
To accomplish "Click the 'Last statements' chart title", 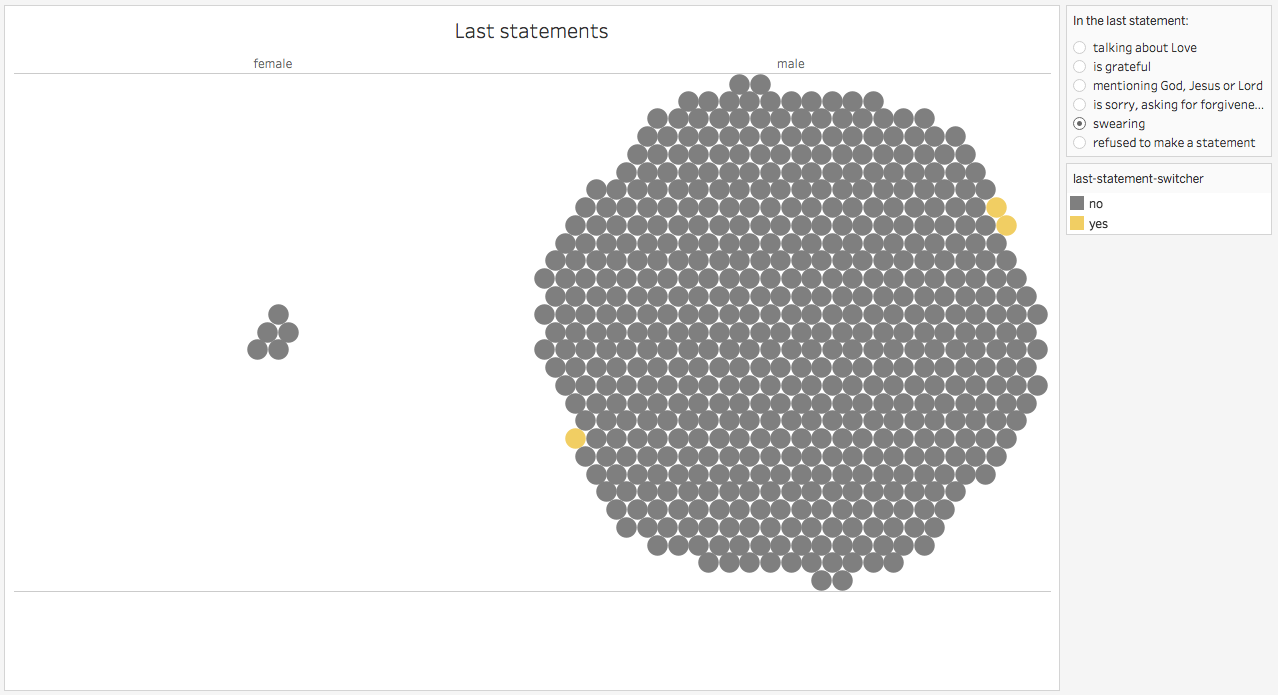I will pyautogui.click(x=531, y=31).
